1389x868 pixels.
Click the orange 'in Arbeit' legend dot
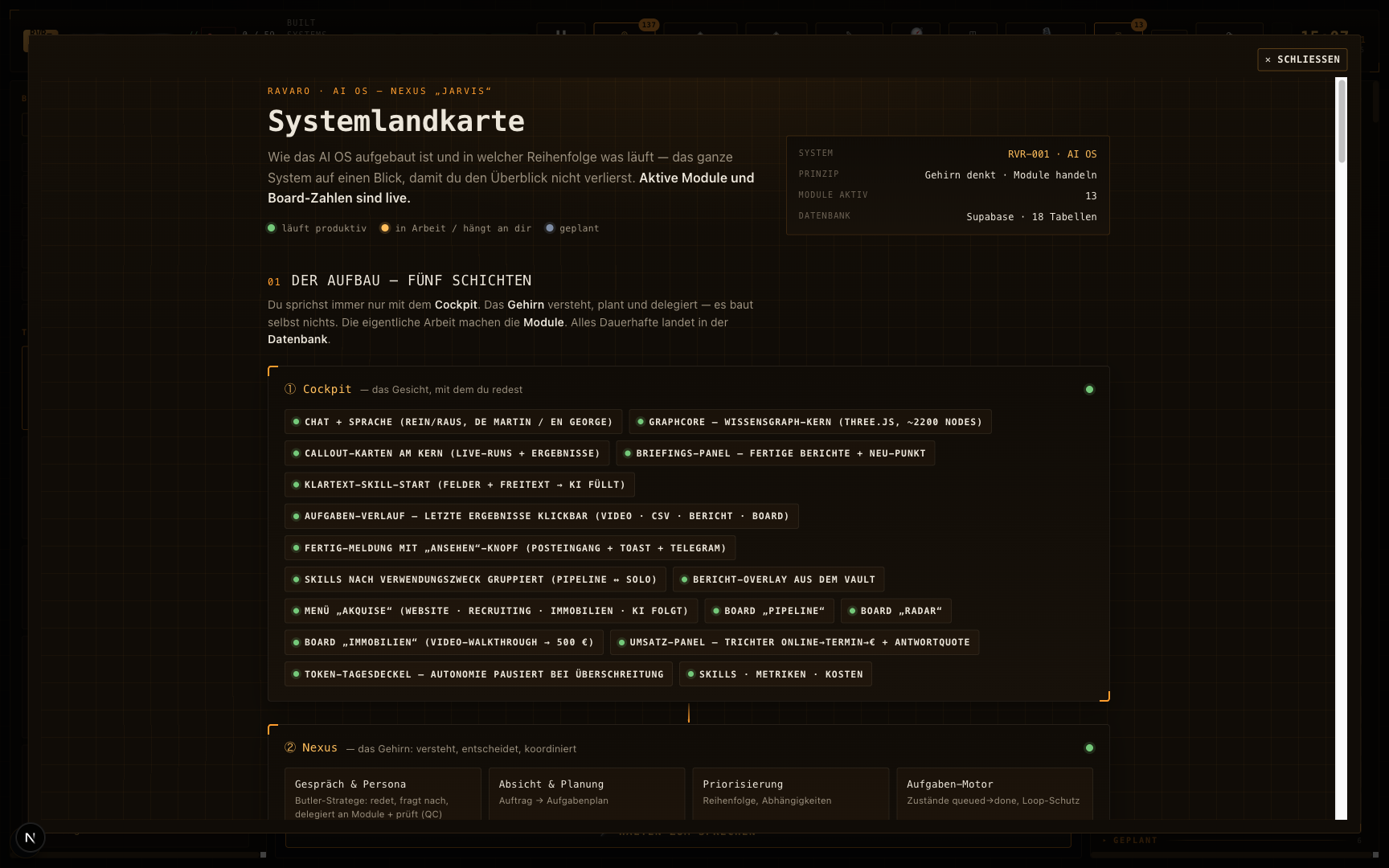[385, 228]
